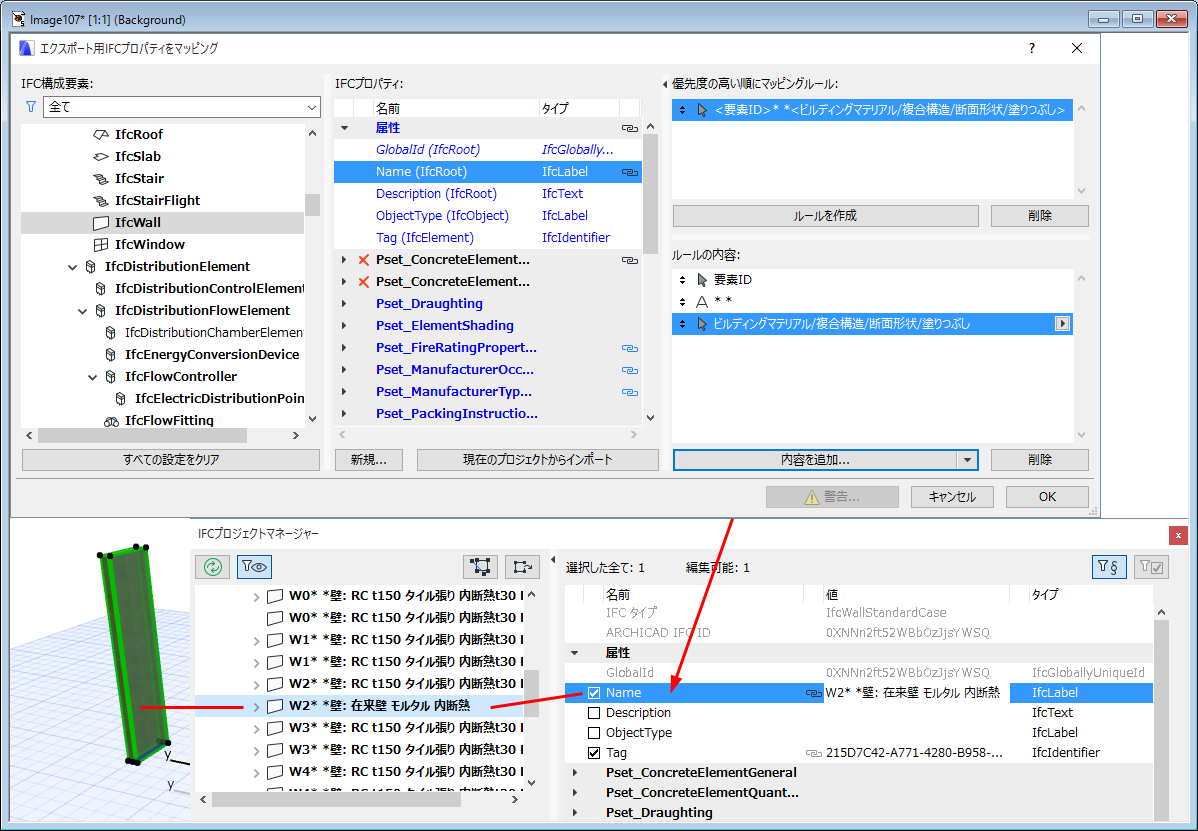
Task: Click the refresh icon in IFC Project Manager
Action: tap(212, 567)
